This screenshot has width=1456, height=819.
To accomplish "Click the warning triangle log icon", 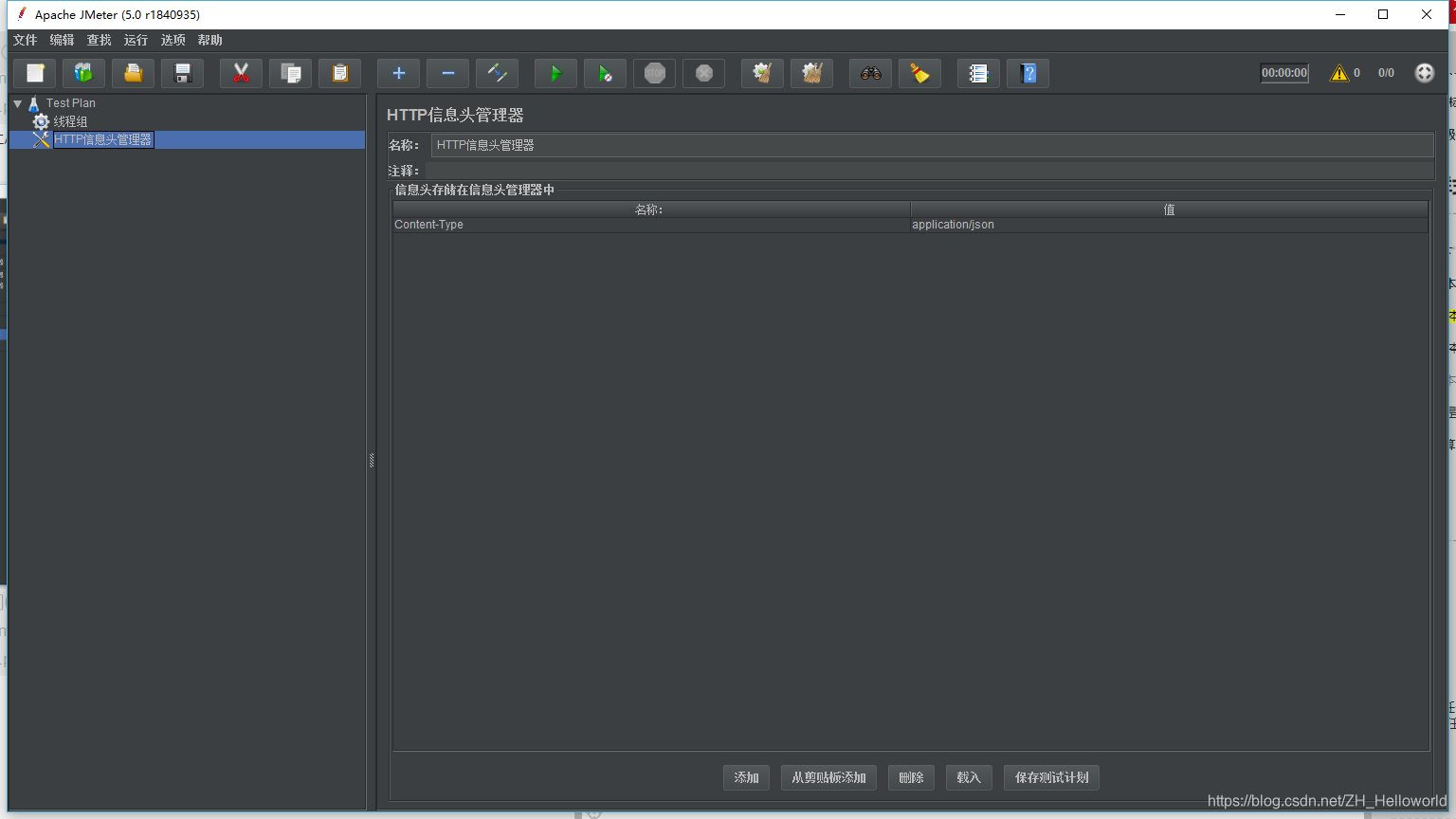I will pos(1339,73).
